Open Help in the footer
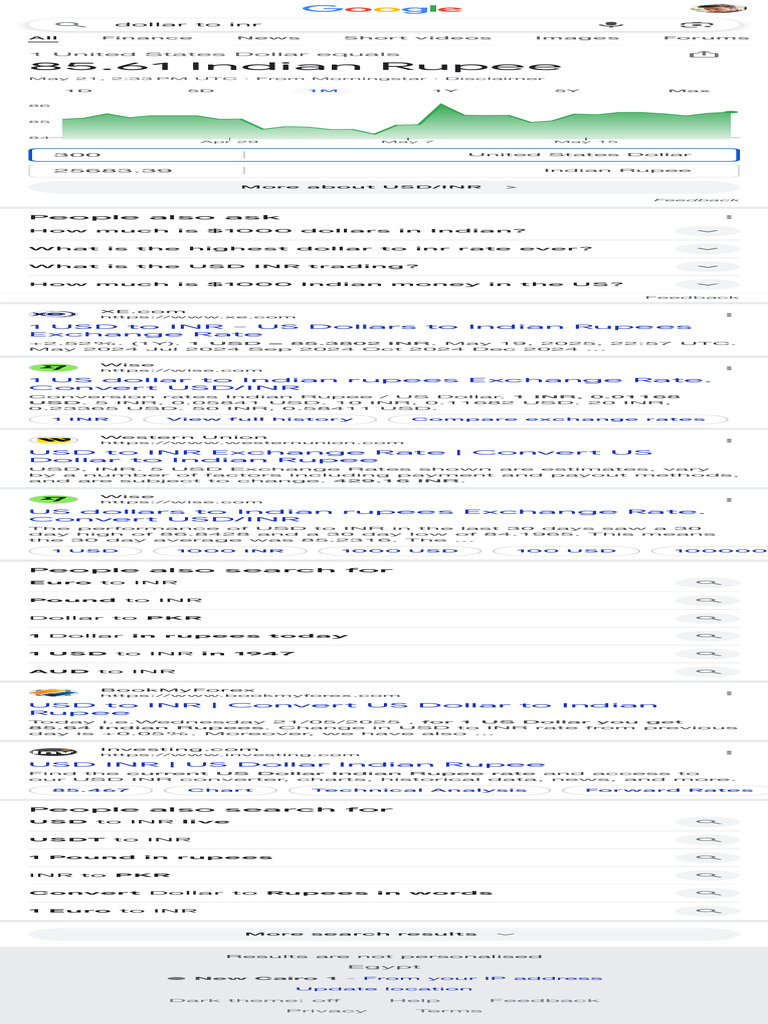This screenshot has width=768, height=1024. tap(415, 1000)
